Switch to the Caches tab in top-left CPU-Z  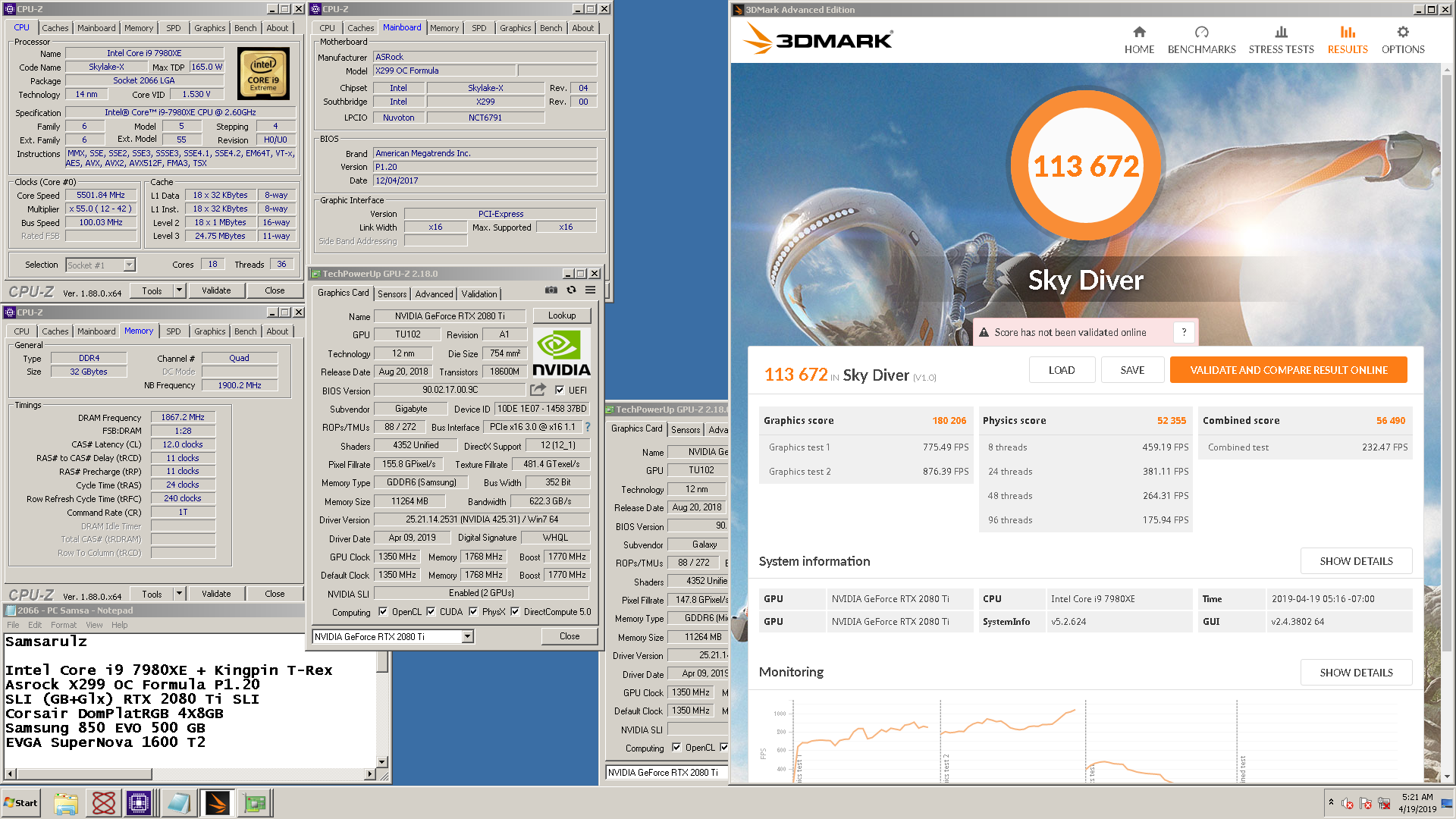point(55,28)
